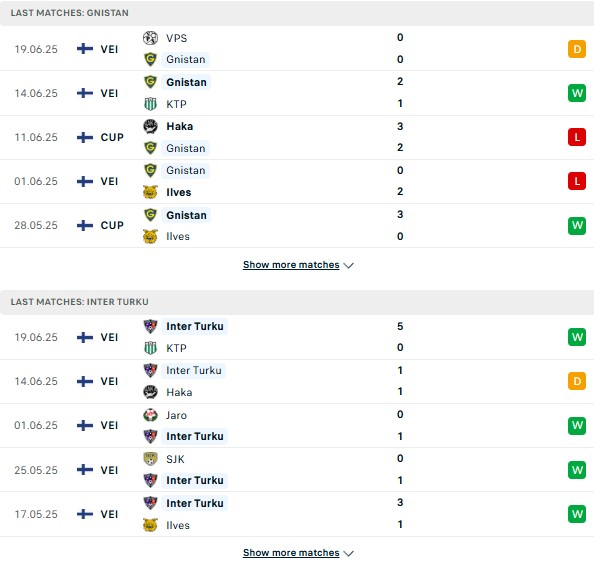Select the Last Matches: Gnistan section header

click(297, 13)
